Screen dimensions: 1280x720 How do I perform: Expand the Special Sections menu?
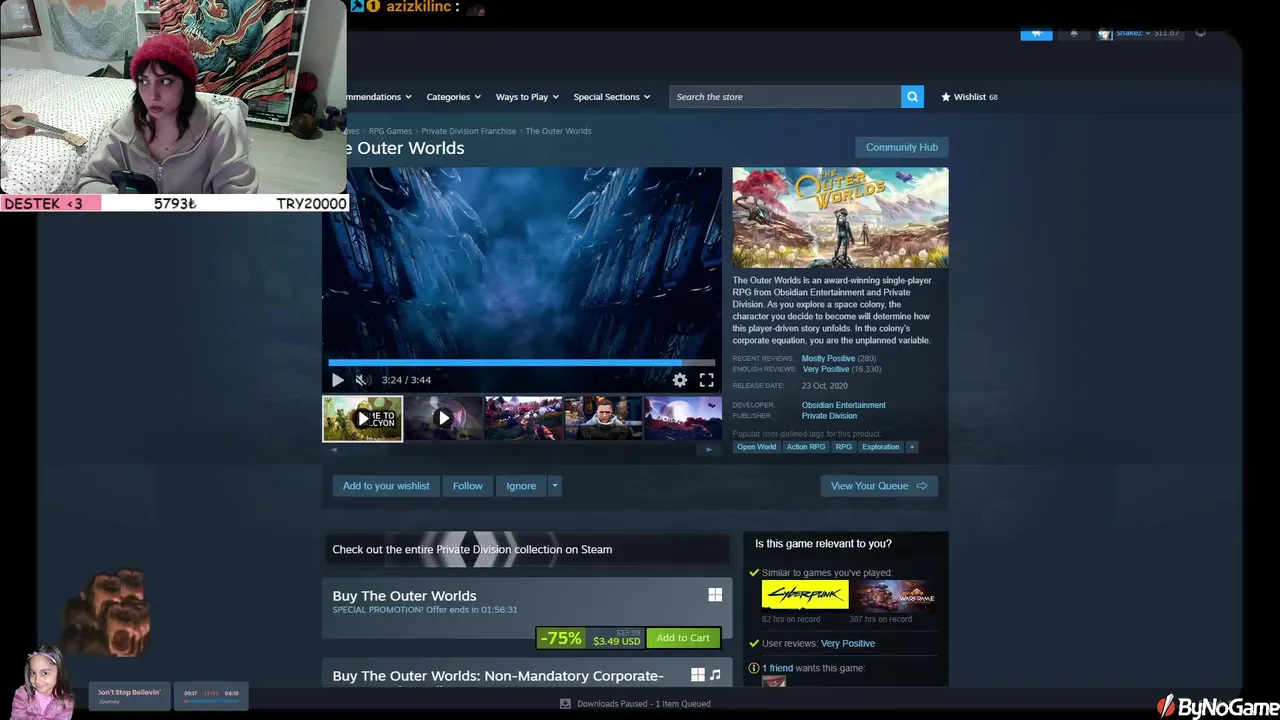612,97
